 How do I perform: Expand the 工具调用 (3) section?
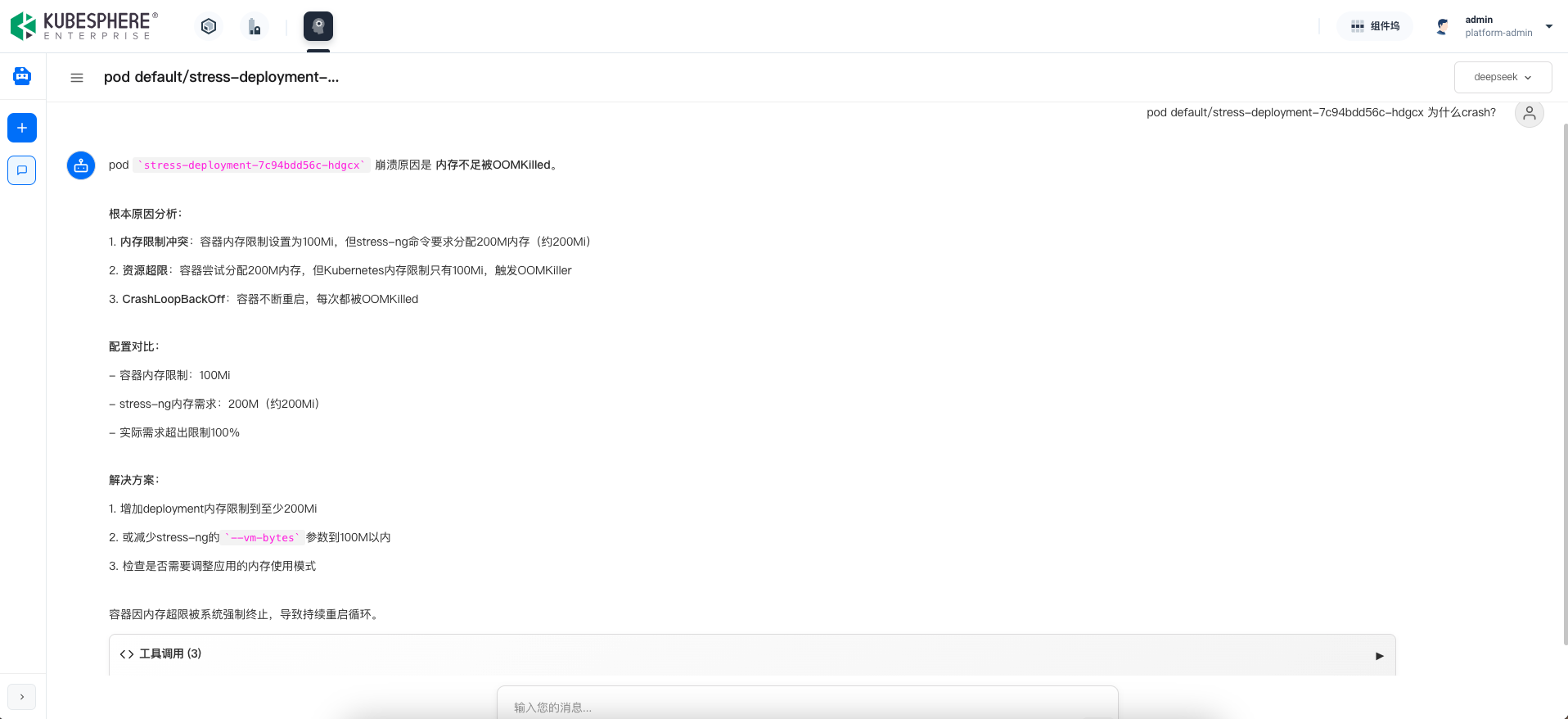coord(162,653)
